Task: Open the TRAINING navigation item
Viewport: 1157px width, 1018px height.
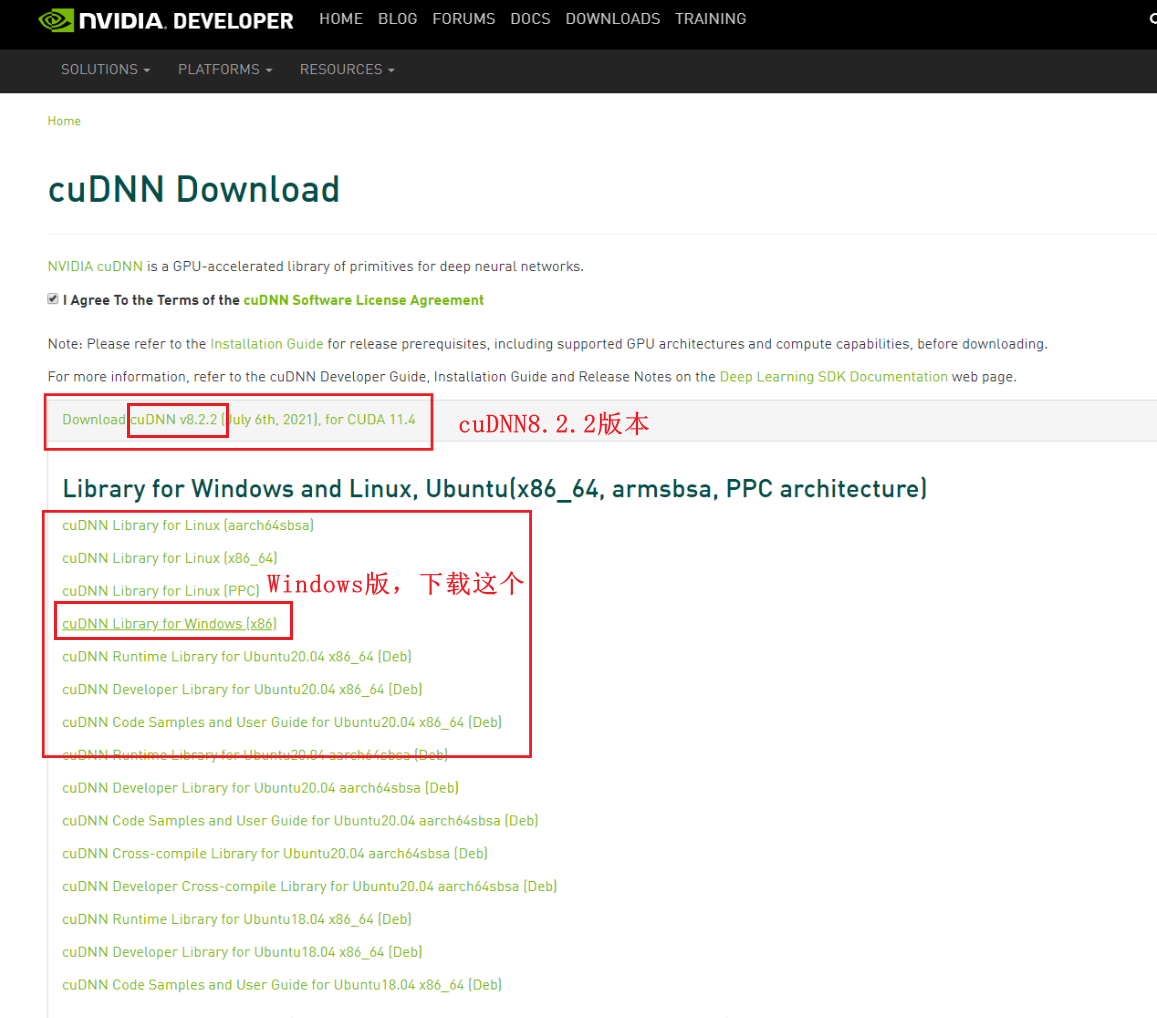Action: coord(711,19)
